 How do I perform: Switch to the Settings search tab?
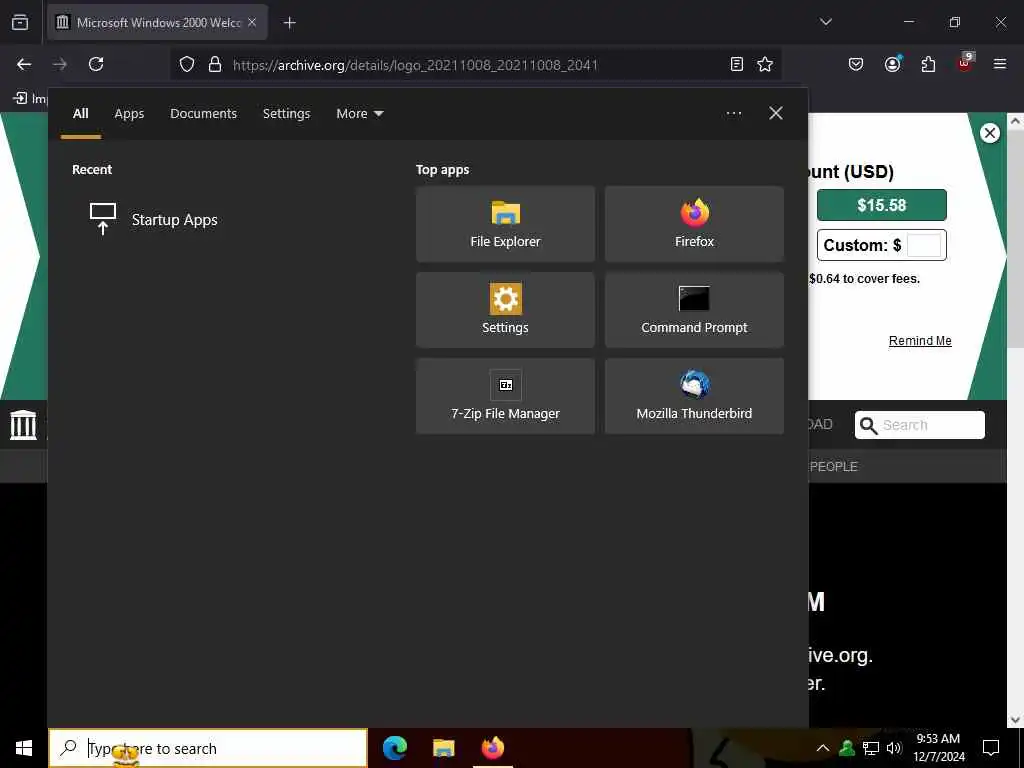click(x=286, y=114)
